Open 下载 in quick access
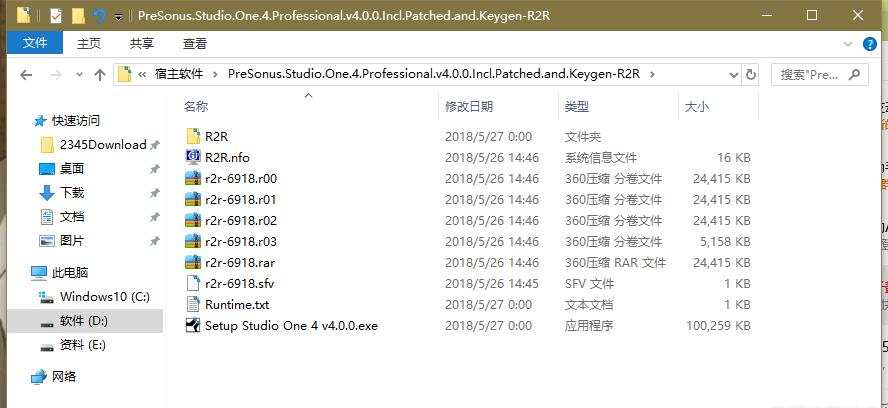Screen dimensions: 888x408 pyautogui.click(x=62, y=193)
